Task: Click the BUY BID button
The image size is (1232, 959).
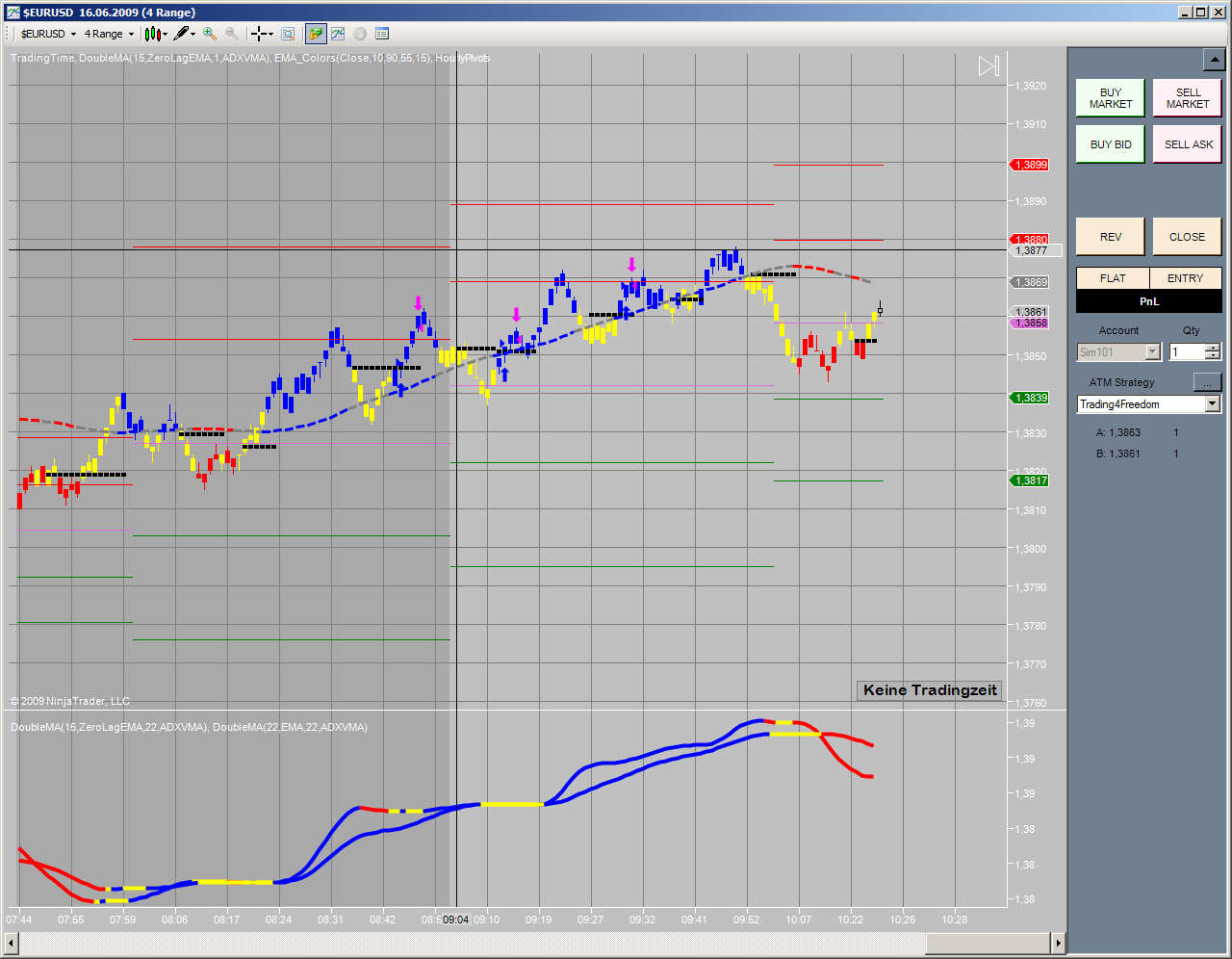Action: pos(1111,144)
